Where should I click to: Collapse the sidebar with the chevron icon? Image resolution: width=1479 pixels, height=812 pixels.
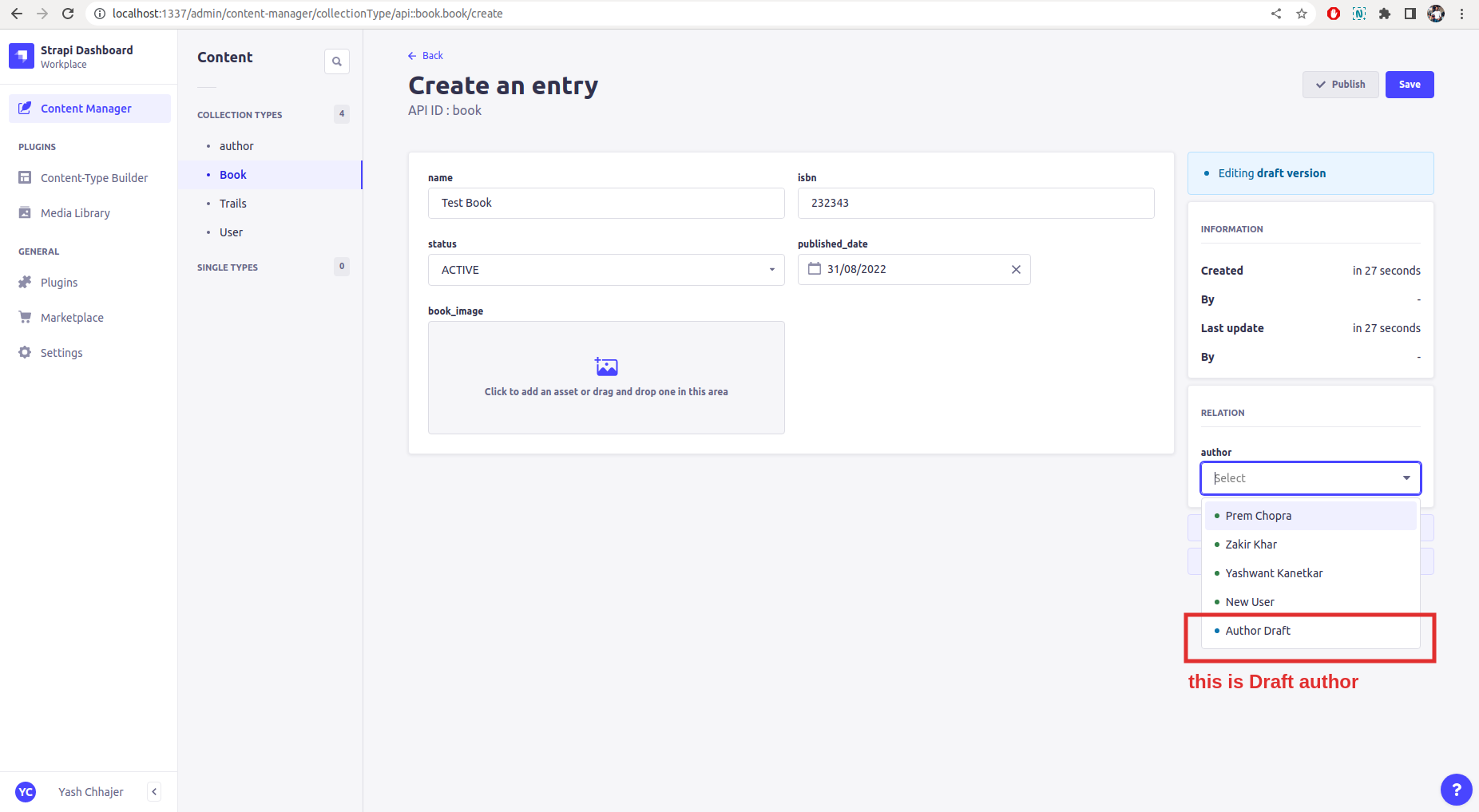coord(154,791)
